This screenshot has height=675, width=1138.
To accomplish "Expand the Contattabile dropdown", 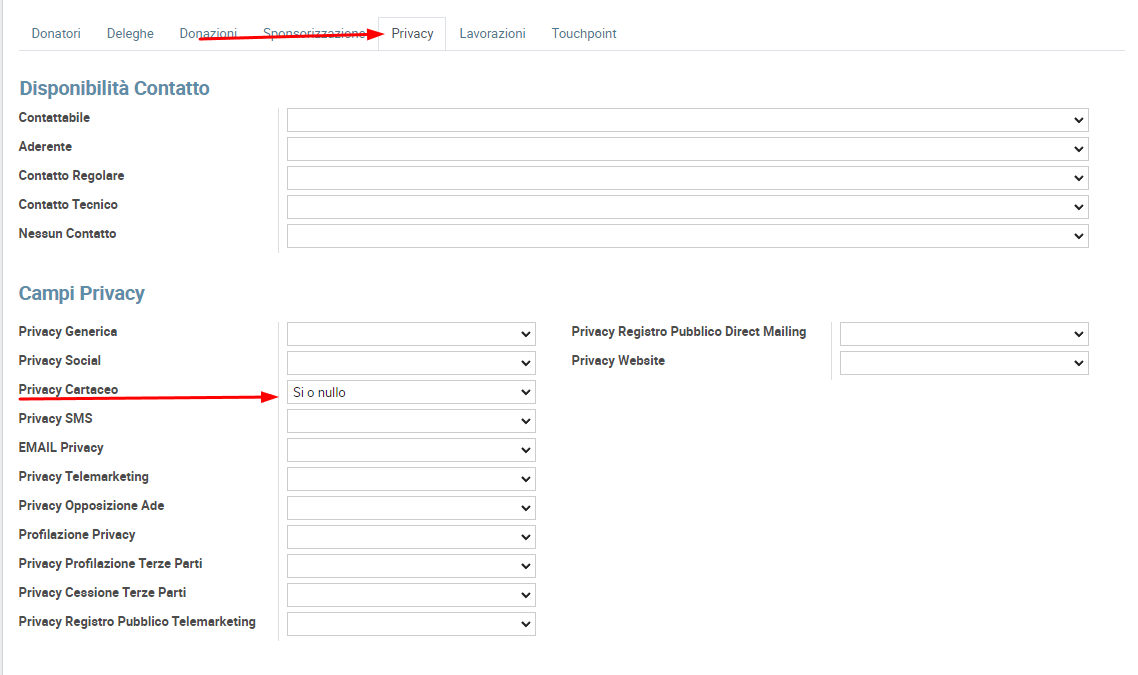I will pyautogui.click(x=687, y=120).
